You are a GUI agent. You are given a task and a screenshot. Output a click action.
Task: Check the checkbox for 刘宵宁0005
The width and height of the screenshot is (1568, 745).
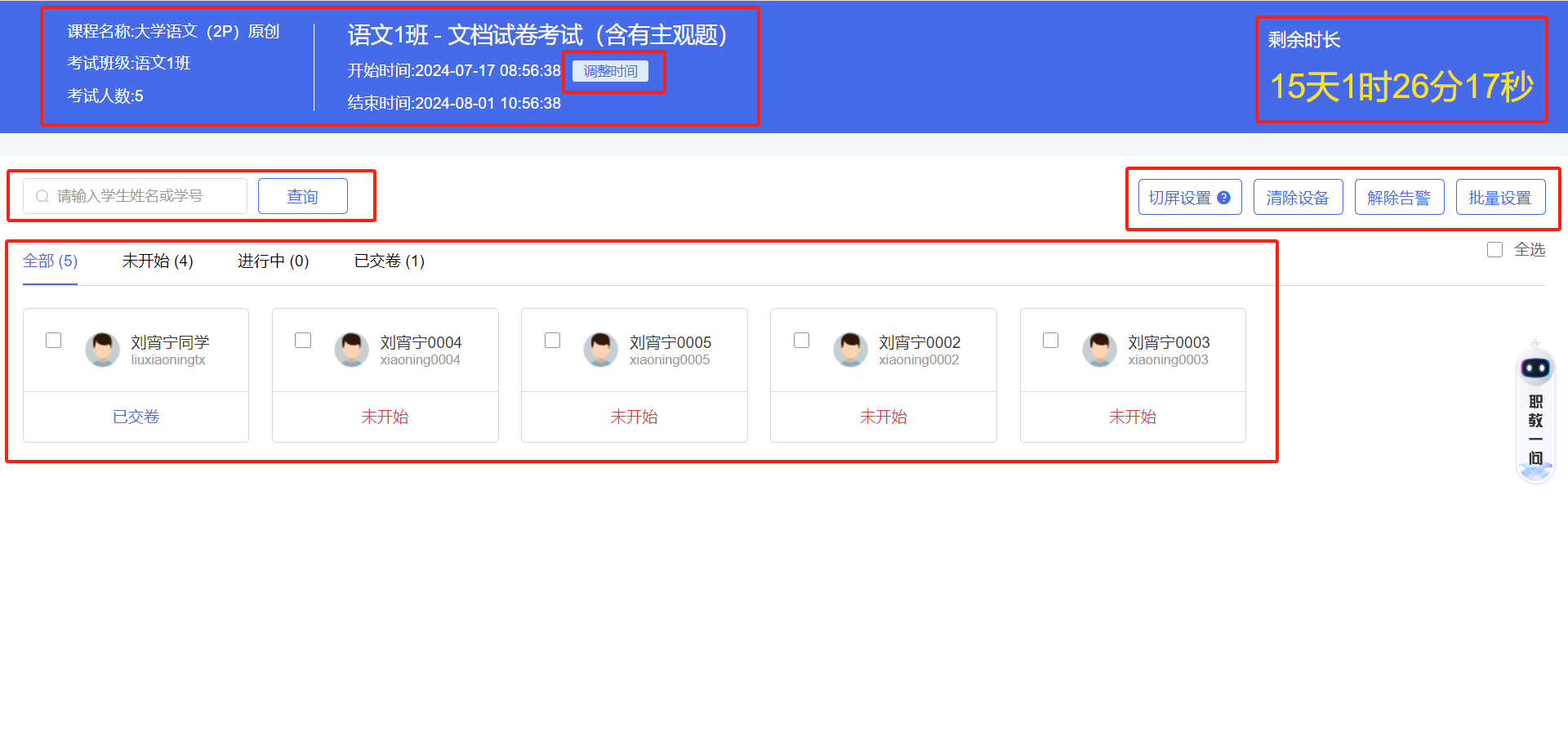click(552, 340)
